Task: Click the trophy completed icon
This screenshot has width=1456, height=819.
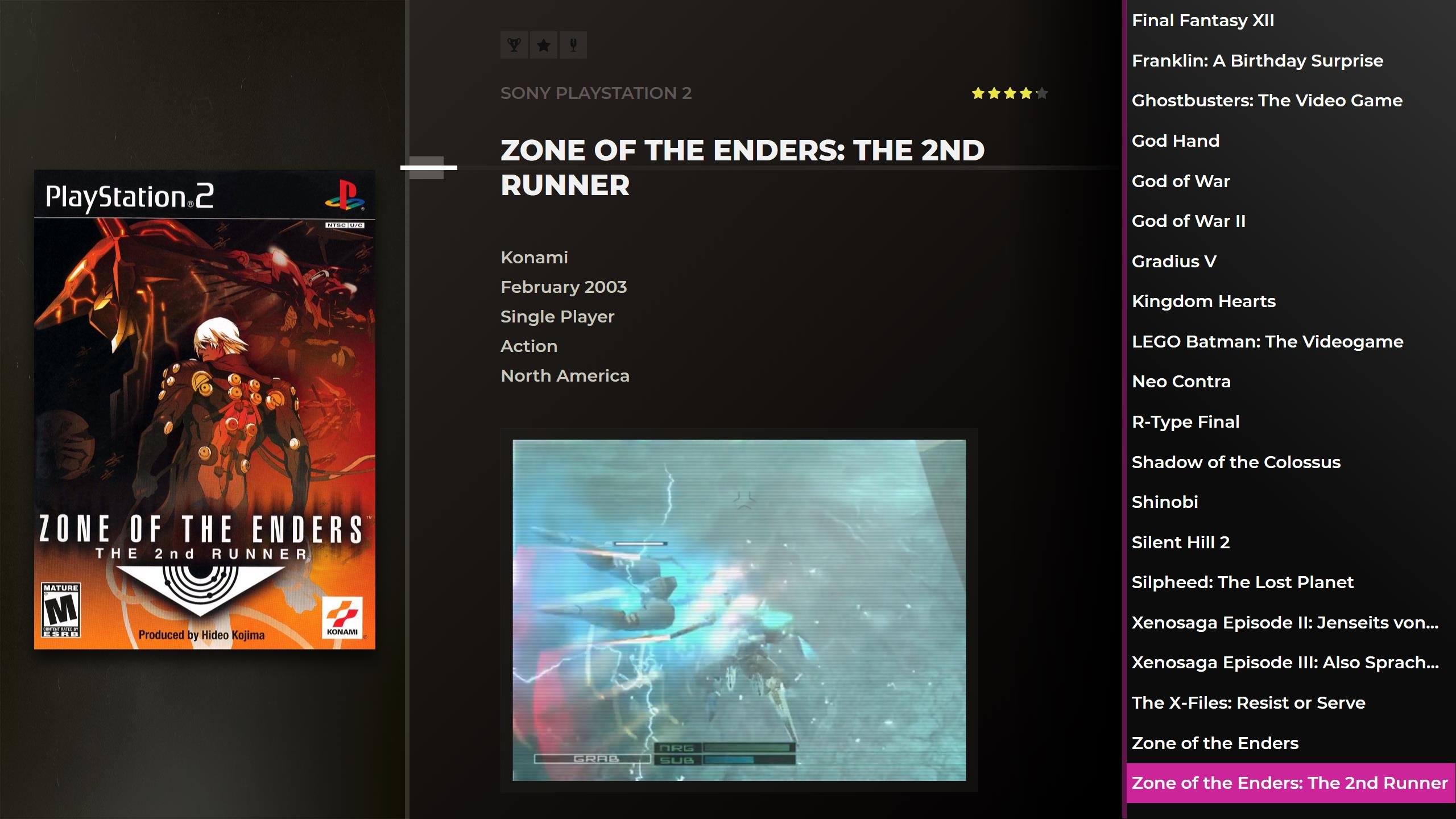Action: 514,45
